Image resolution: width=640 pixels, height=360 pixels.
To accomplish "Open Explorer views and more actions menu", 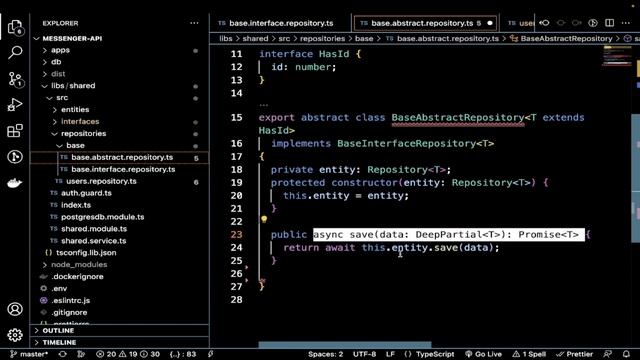I will [194, 23].
